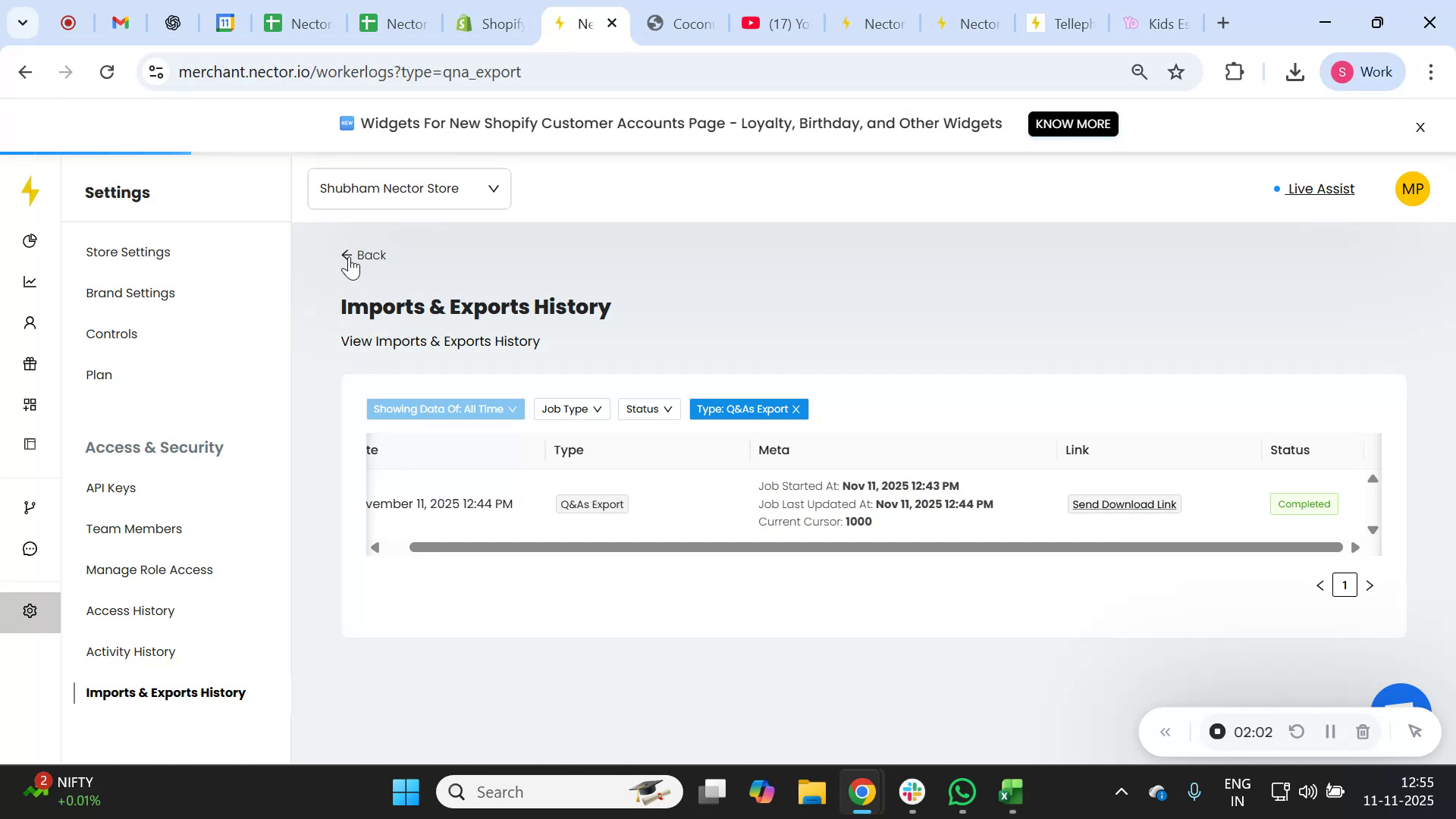Select the line chart reports icon
The image size is (1456, 819).
point(30,281)
